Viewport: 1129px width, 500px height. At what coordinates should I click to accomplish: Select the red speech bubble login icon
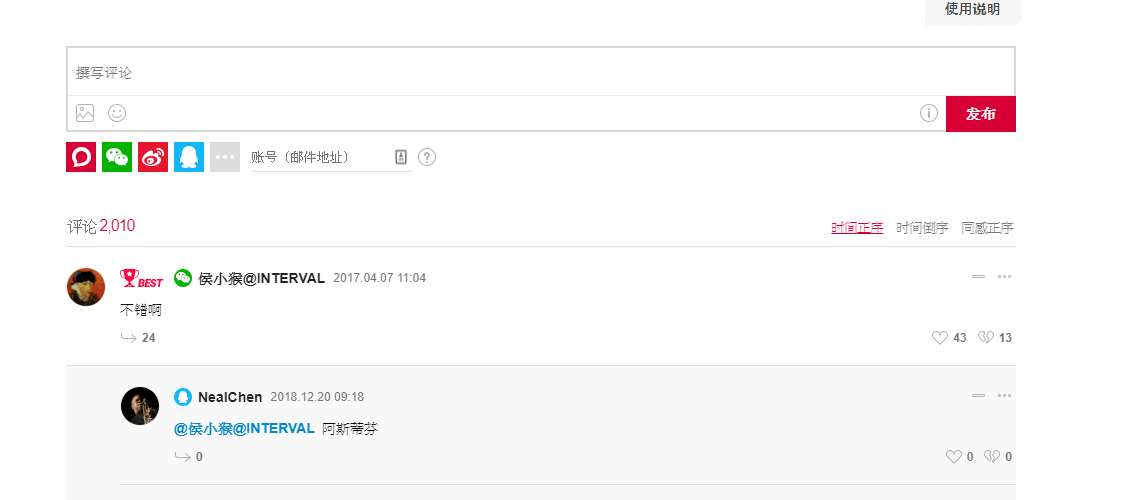coord(81,157)
